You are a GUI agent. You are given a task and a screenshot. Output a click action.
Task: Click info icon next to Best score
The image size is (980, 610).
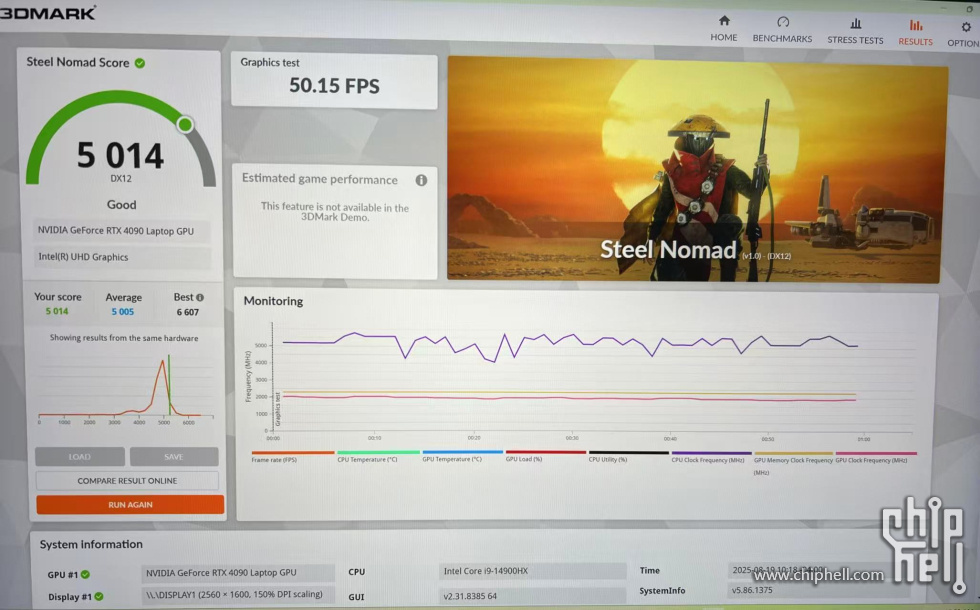[200, 298]
